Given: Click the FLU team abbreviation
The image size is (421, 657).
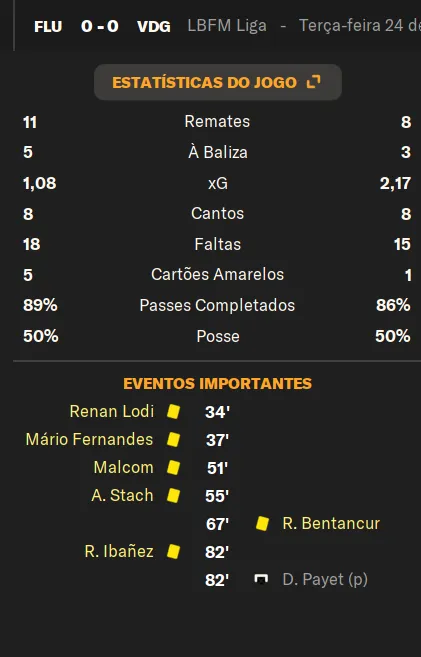Looking at the screenshot, I should coord(48,27).
